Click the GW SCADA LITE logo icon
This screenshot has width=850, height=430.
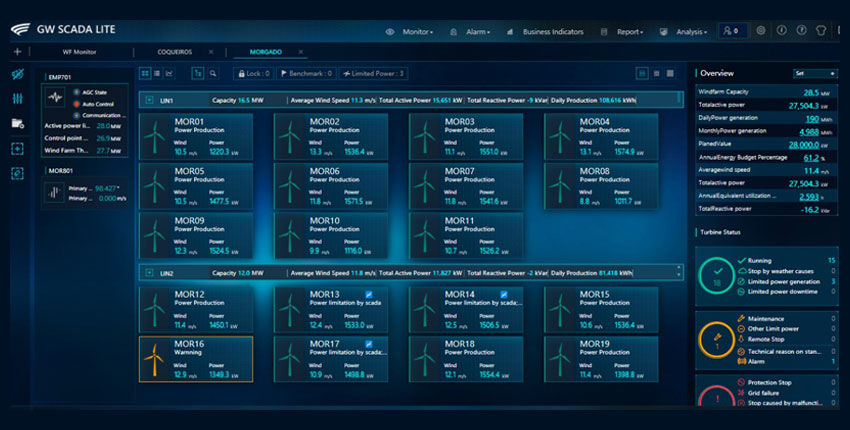tap(20, 29)
